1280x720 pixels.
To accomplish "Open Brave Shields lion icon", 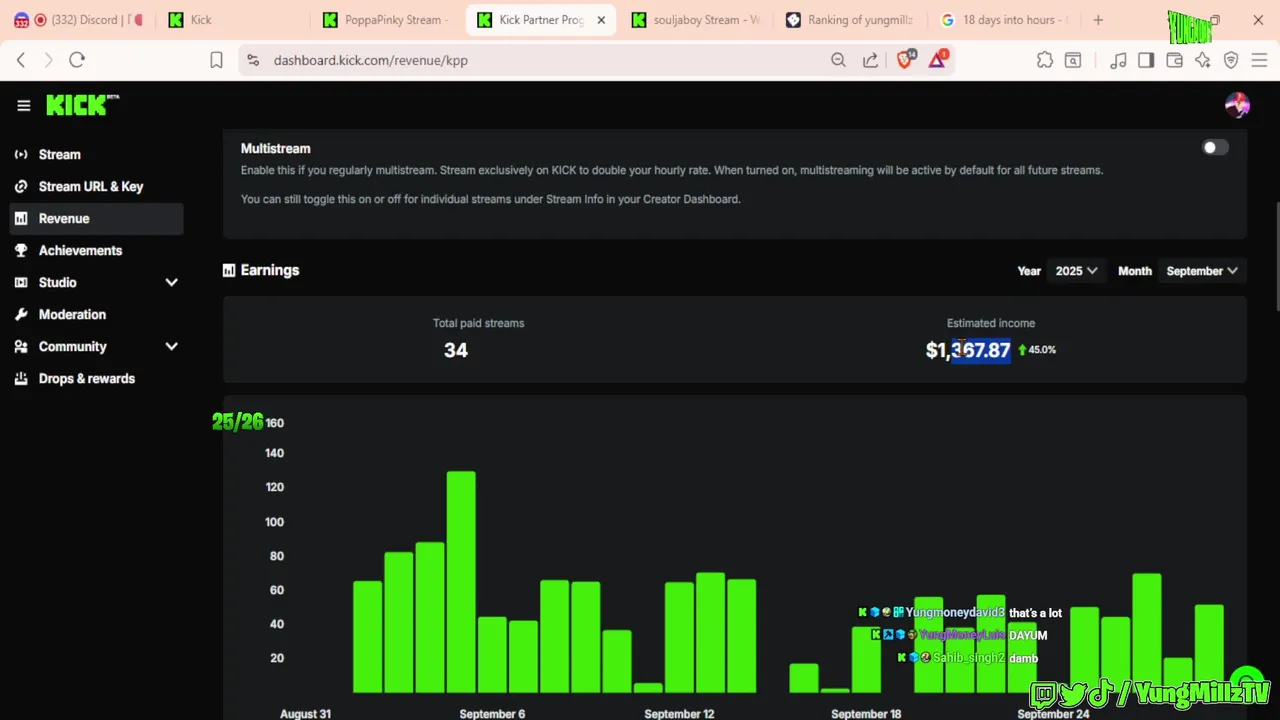I will click(905, 59).
